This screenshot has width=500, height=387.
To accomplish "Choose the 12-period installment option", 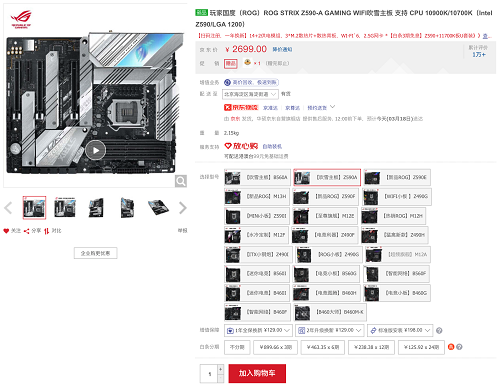I will coord(371,347).
